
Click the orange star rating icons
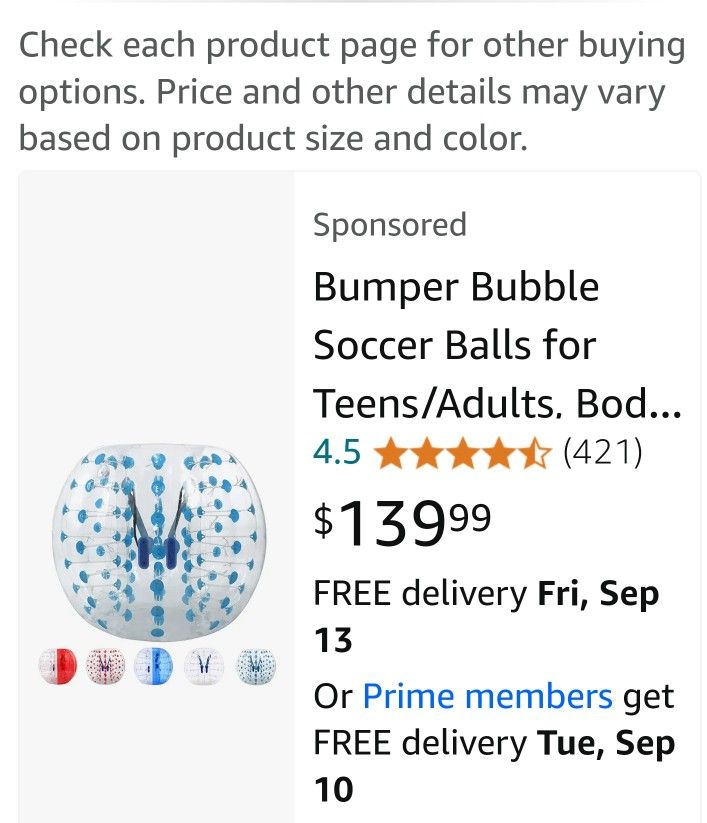[x=463, y=454]
